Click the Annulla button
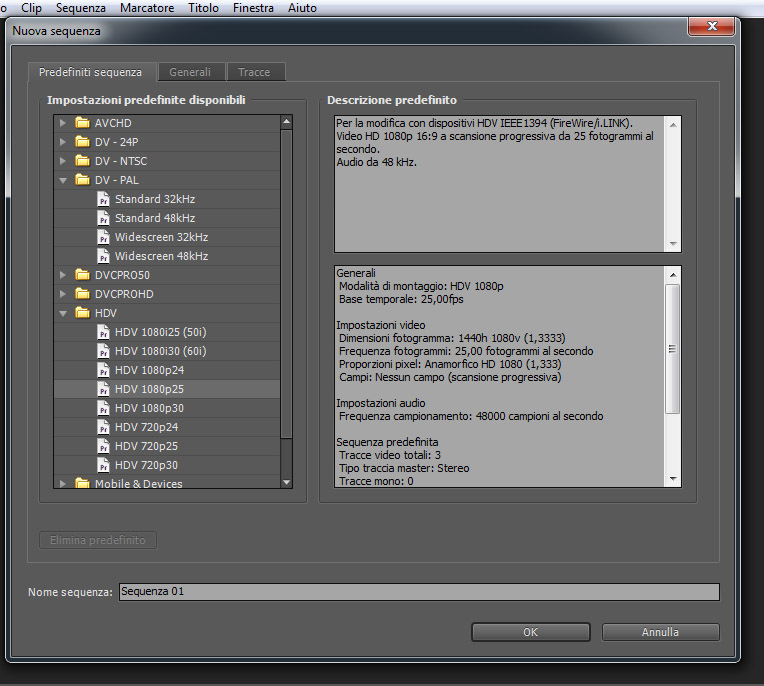The image size is (764, 686). click(660, 632)
